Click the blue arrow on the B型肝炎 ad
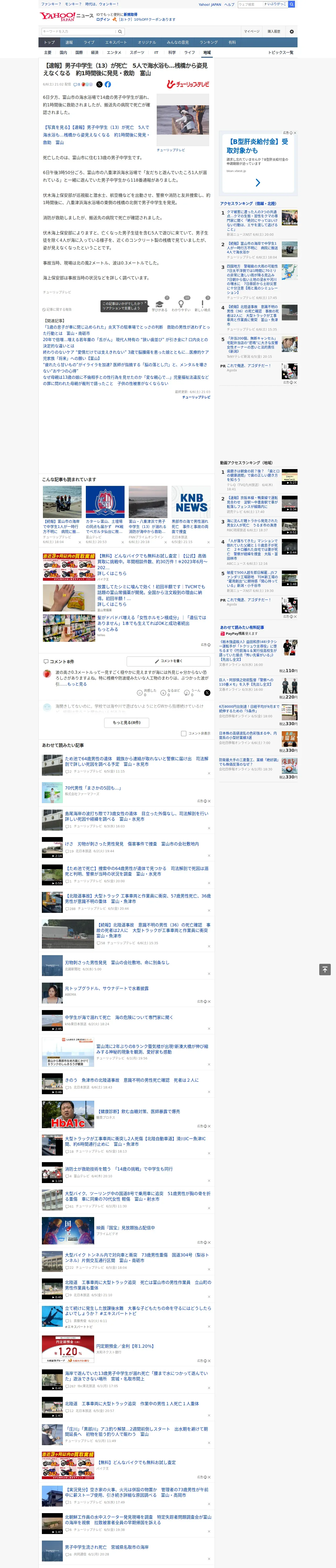336x1568 pixels. pyautogui.click(x=258, y=183)
